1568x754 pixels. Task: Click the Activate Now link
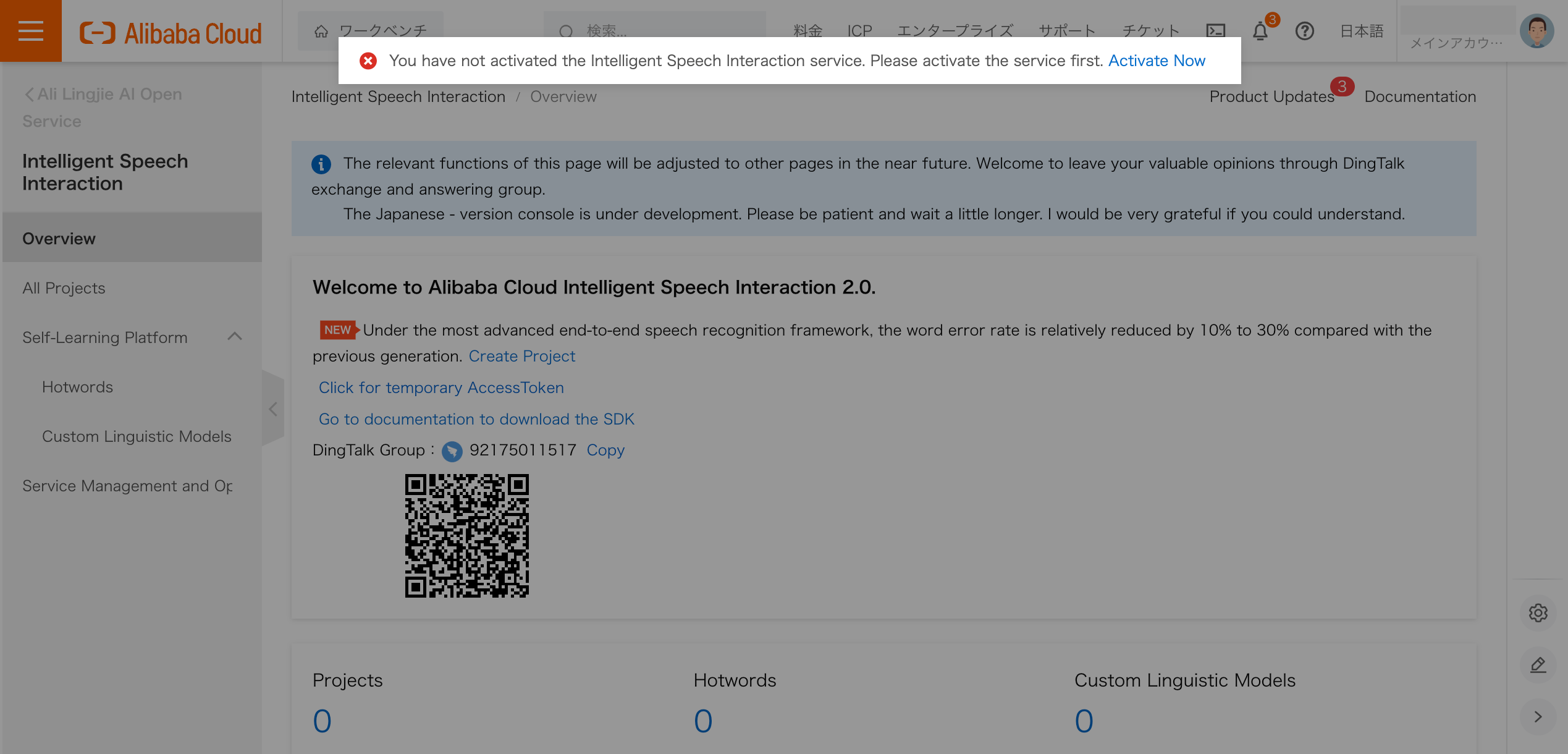(1157, 61)
